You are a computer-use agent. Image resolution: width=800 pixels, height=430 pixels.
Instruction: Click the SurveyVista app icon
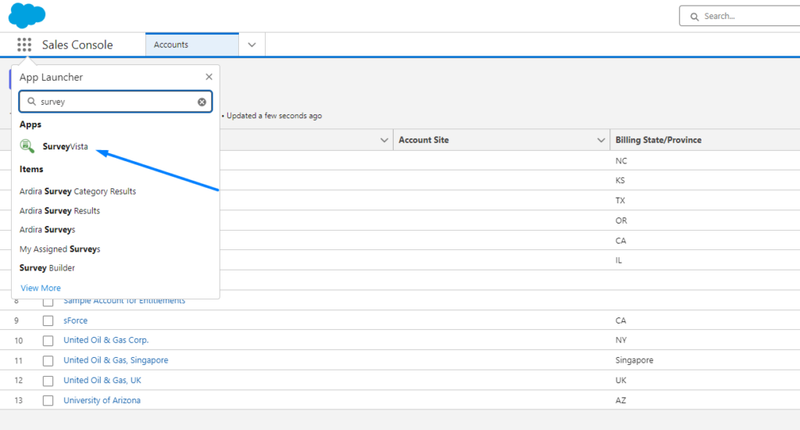(27, 146)
